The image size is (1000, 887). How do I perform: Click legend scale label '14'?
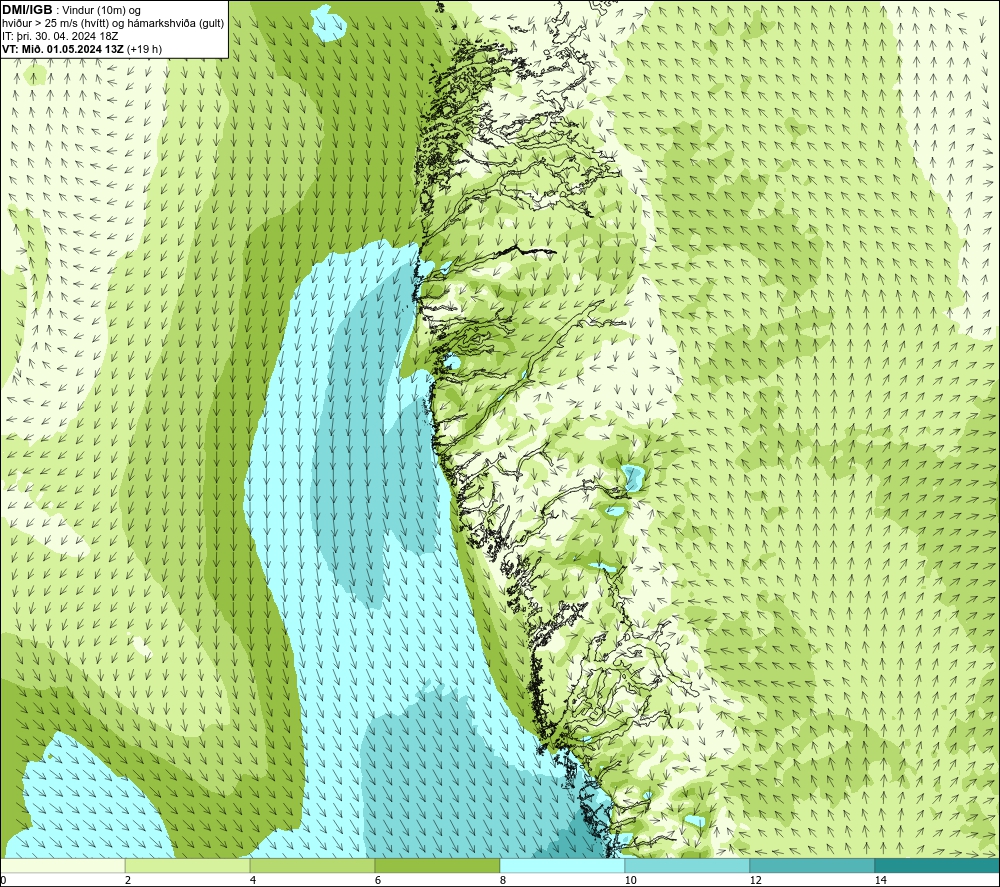coord(880,880)
